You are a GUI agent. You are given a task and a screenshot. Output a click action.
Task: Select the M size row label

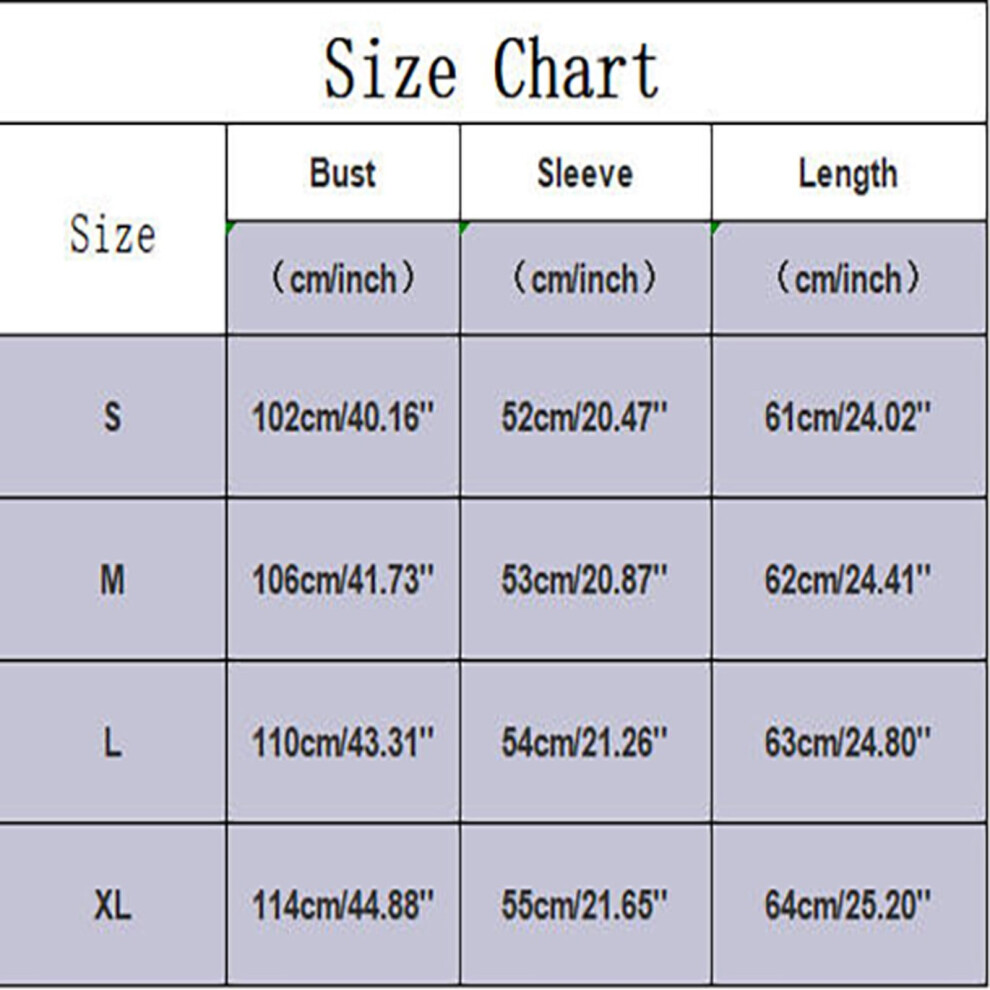[x=112, y=580]
